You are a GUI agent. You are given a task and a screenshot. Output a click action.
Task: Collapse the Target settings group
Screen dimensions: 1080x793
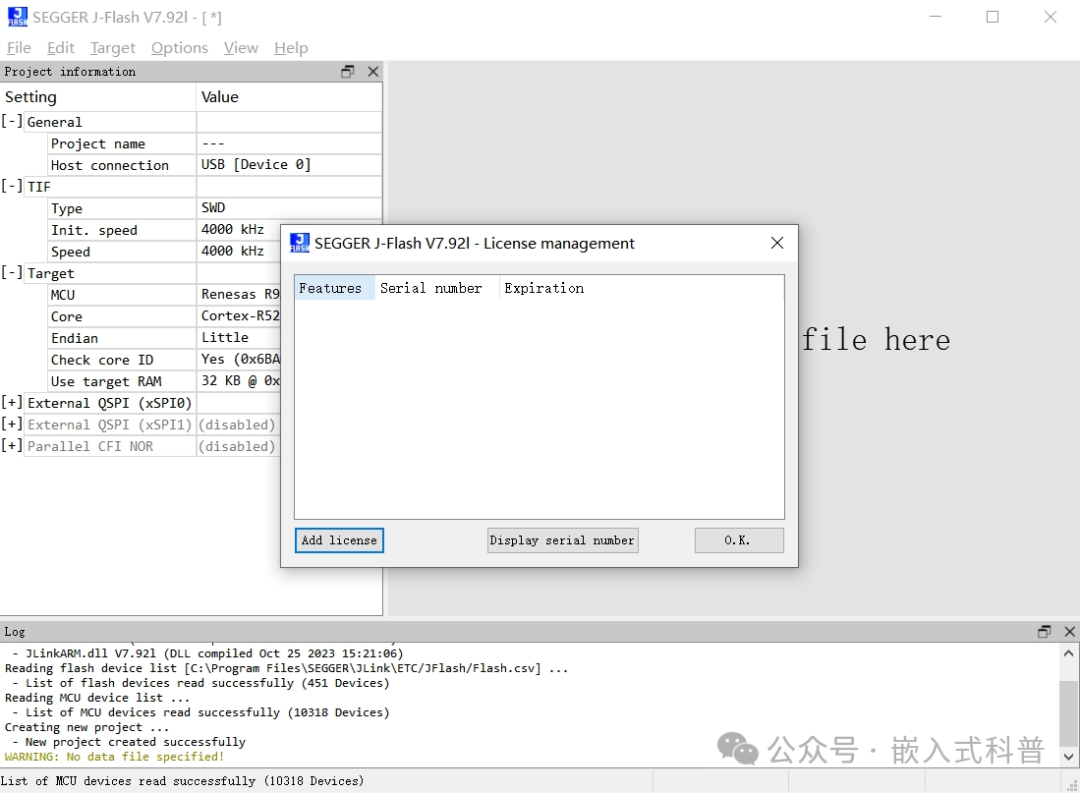click(12, 272)
